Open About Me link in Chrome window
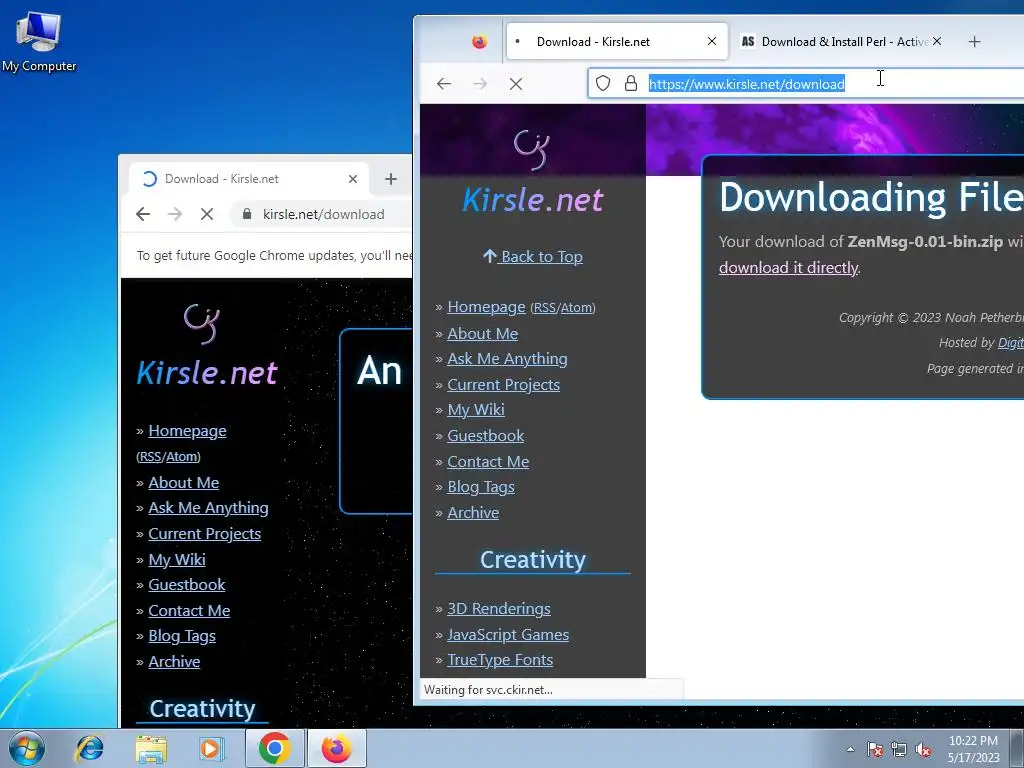This screenshot has height=768, width=1024. (x=184, y=483)
